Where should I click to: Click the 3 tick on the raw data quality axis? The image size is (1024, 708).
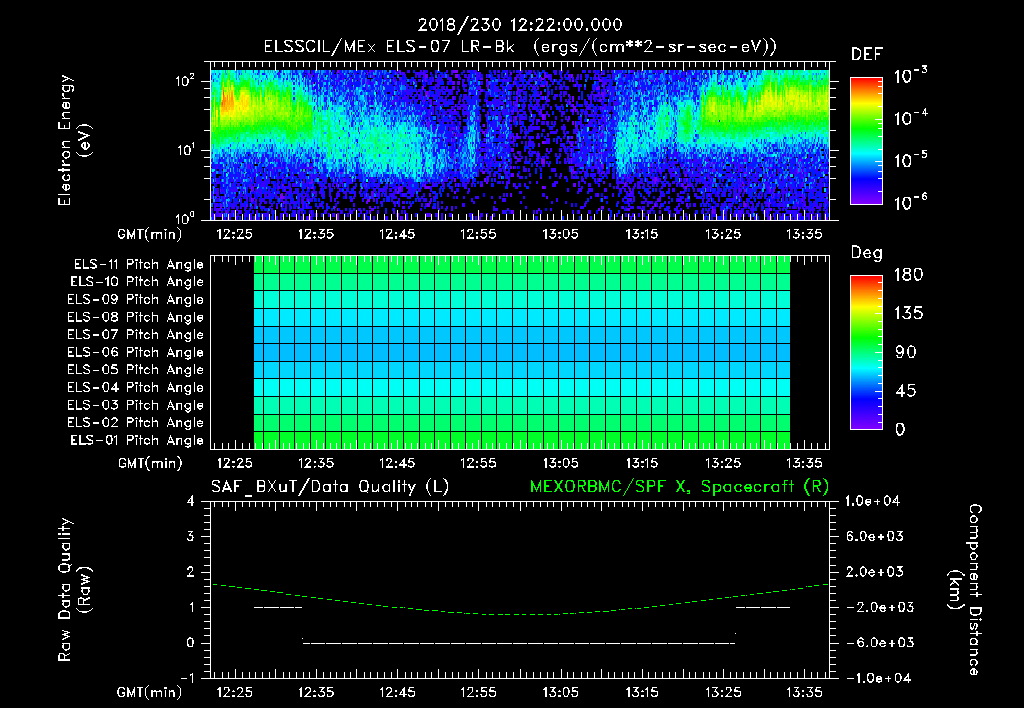point(191,536)
